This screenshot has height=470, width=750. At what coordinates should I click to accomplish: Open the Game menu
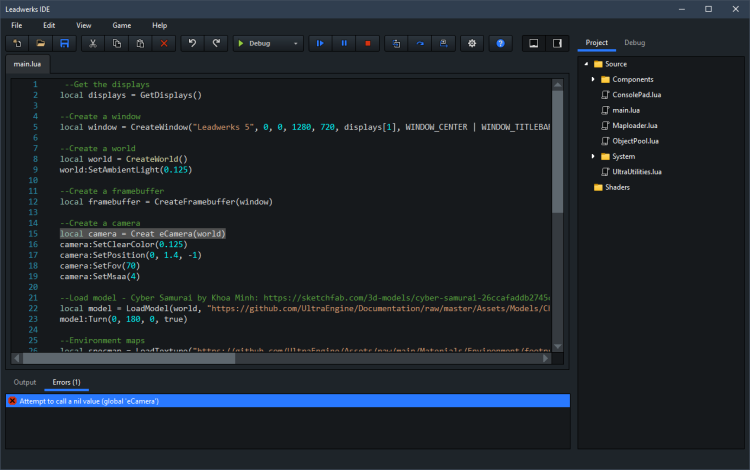pyautogui.click(x=121, y=24)
